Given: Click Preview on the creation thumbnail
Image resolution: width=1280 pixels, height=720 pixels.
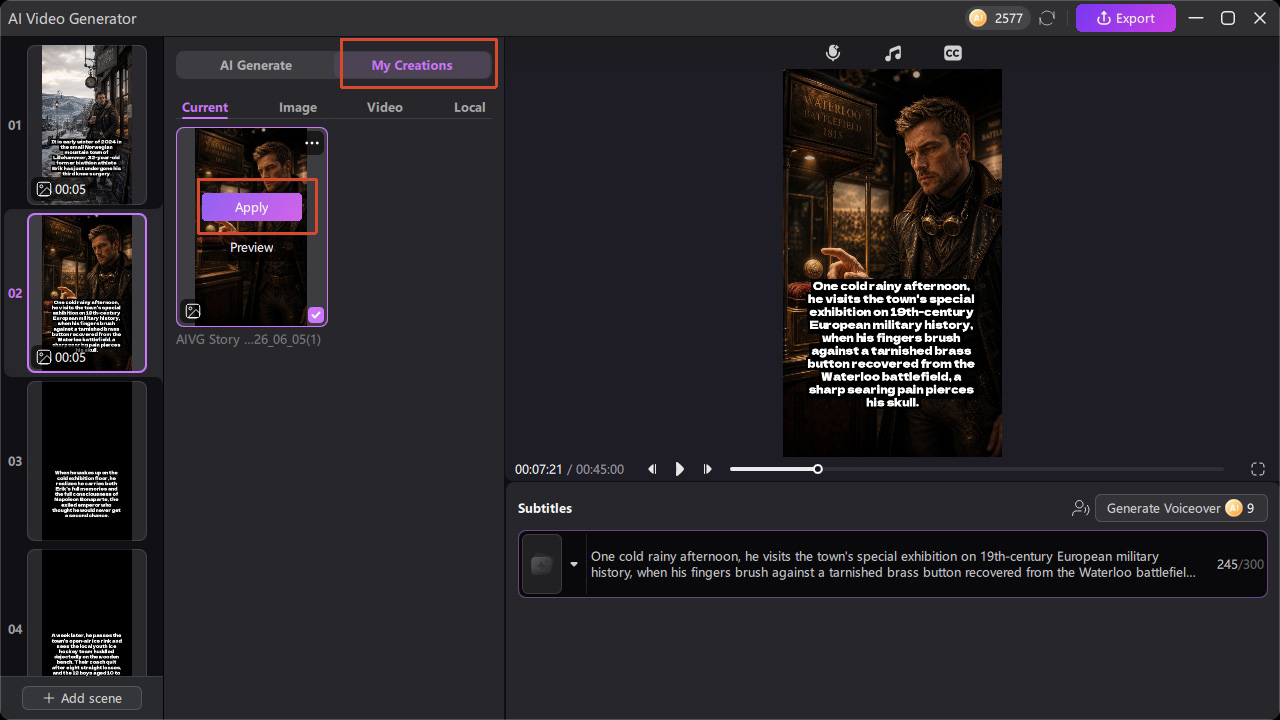Looking at the screenshot, I should (x=252, y=247).
